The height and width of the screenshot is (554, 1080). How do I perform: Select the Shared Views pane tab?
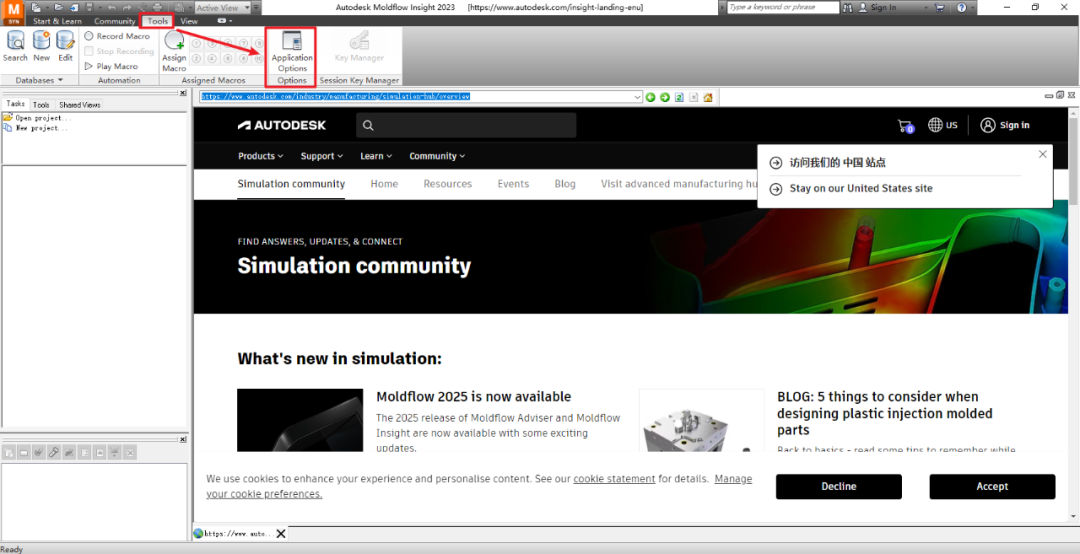pyautogui.click(x=80, y=105)
